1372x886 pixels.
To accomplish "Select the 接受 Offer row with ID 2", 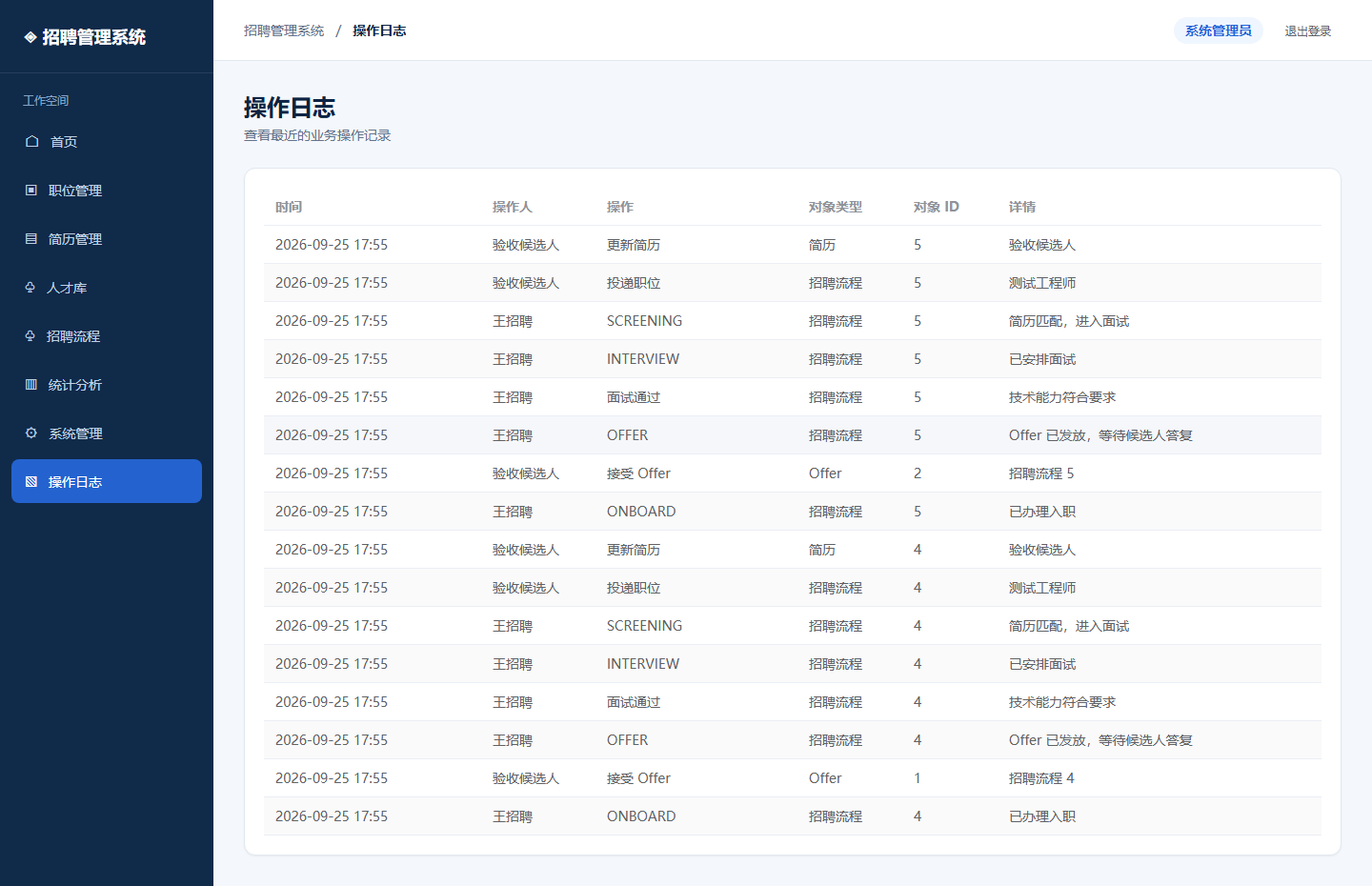I will 793,473.
